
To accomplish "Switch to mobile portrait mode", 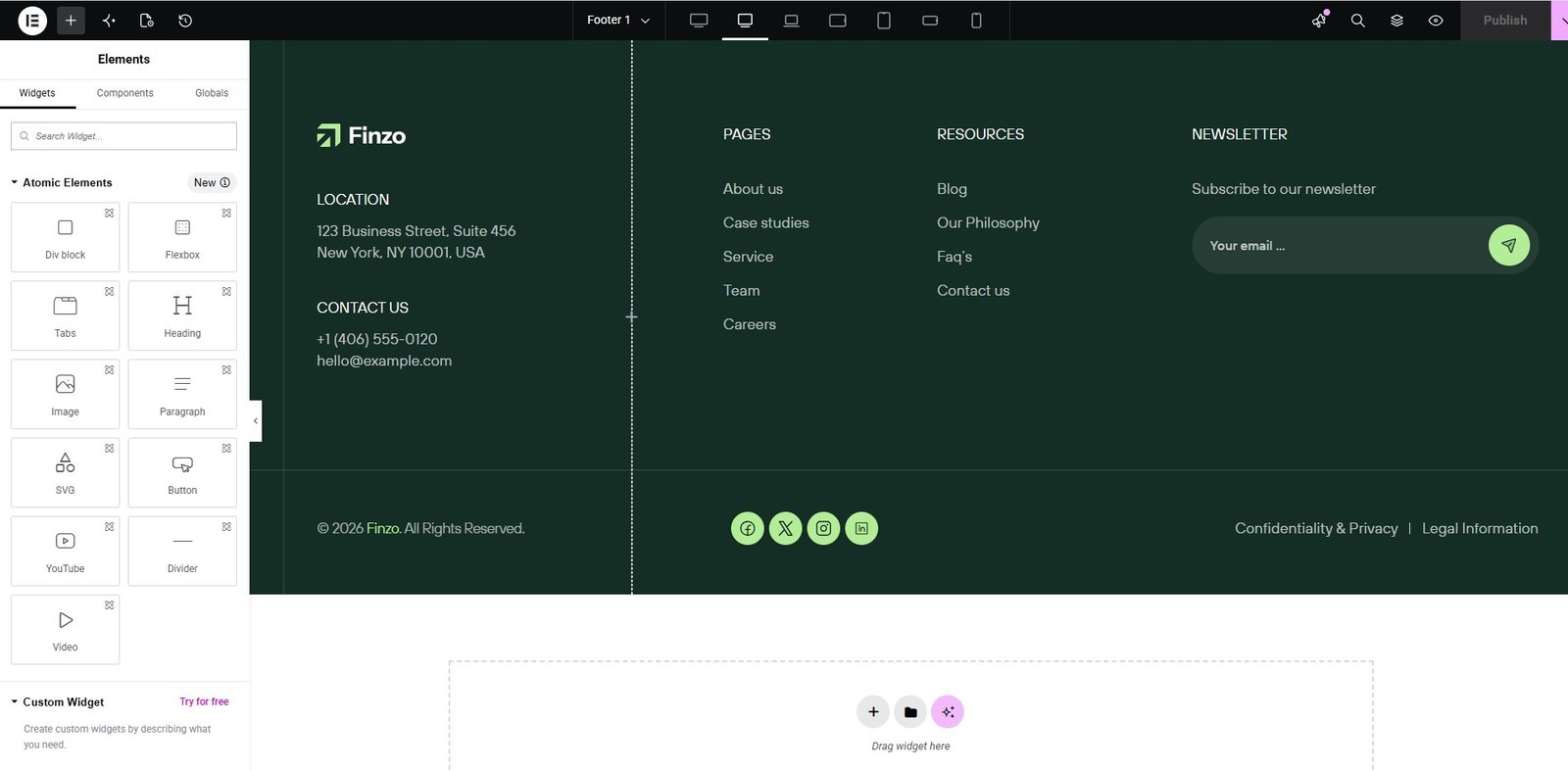I will [976, 20].
